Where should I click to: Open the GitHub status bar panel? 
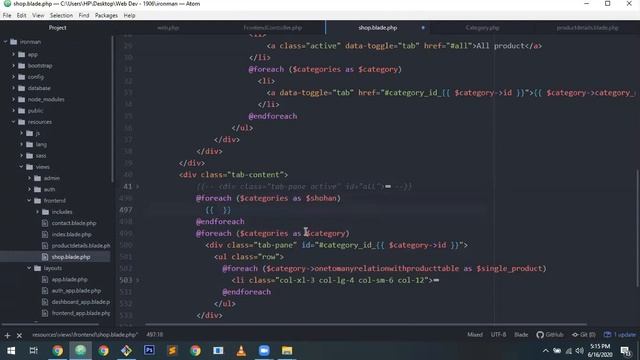[550, 335]
